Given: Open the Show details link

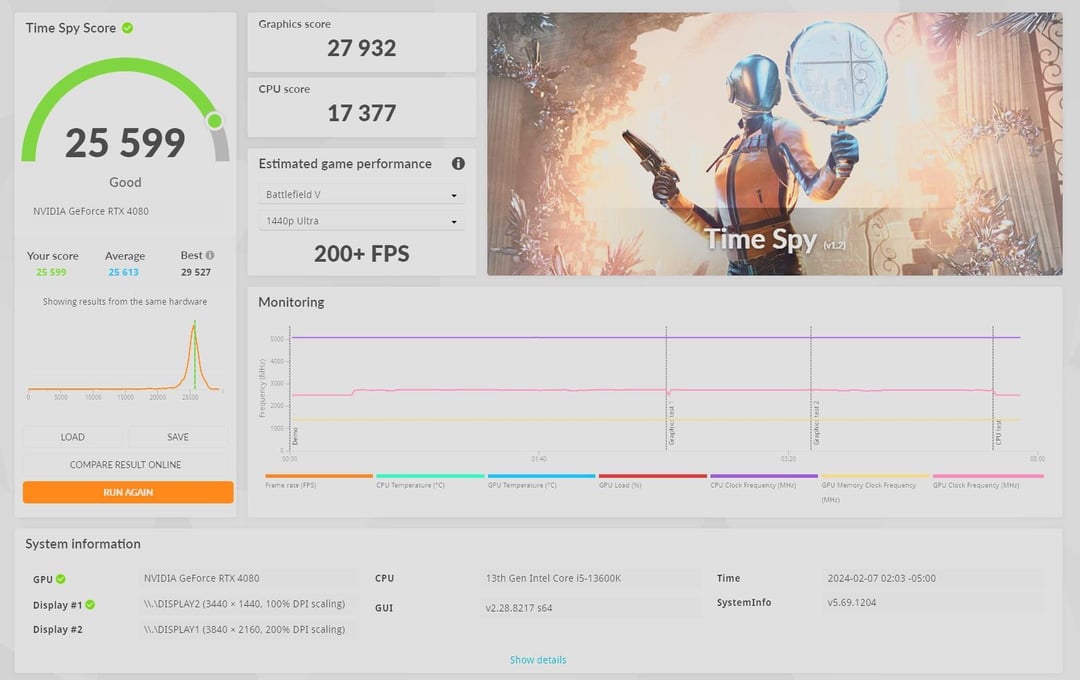Looking at the screenshot, I should coord(538,660).
